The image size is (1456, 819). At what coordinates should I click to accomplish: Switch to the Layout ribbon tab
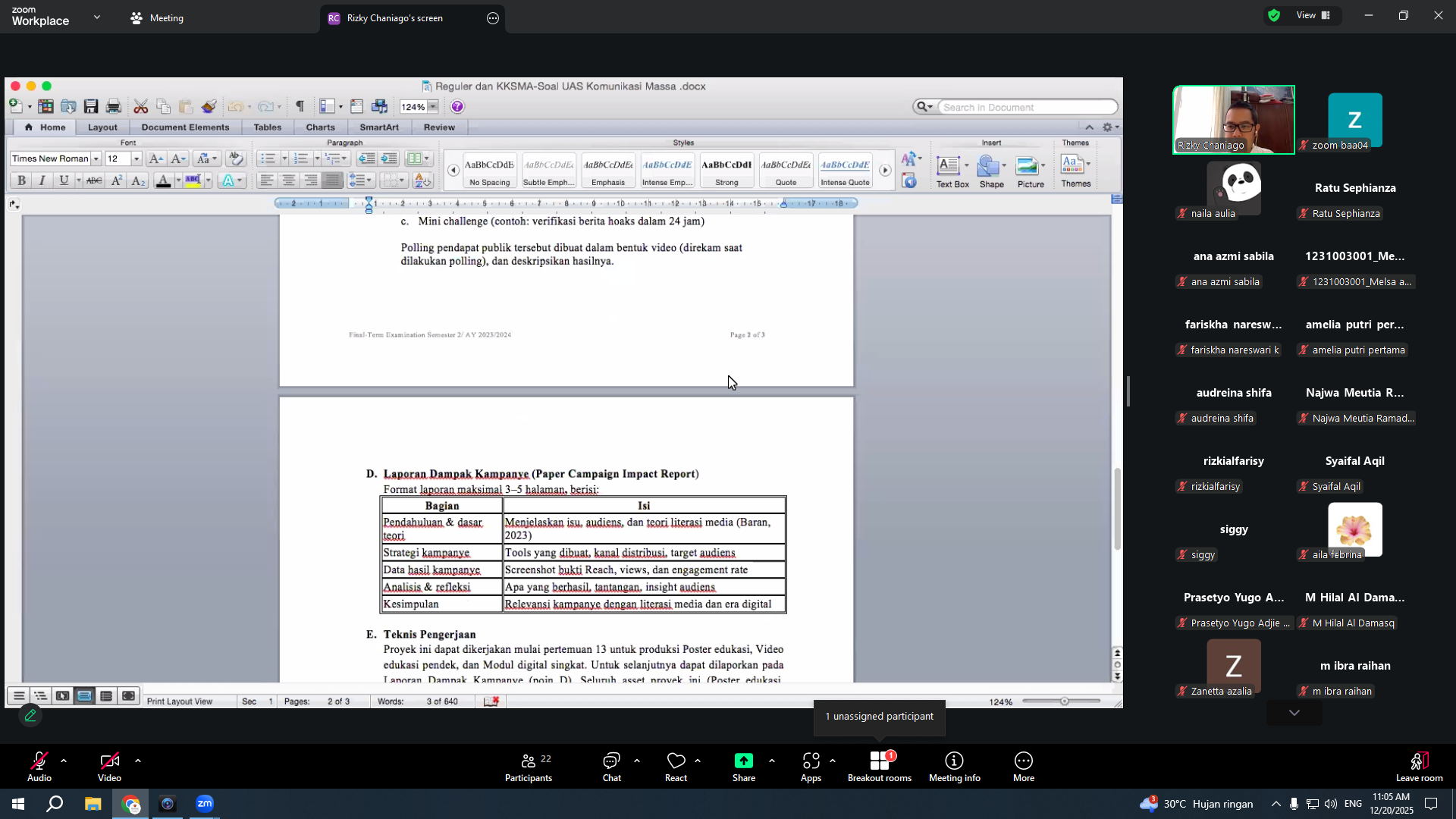pos(102,127)
